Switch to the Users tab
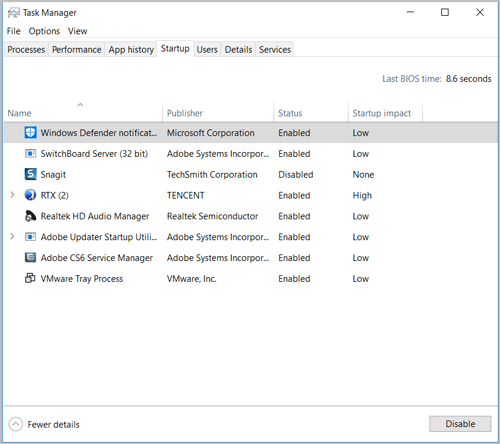The height and width of the screenshot is (444, 500). coord(207,49)
